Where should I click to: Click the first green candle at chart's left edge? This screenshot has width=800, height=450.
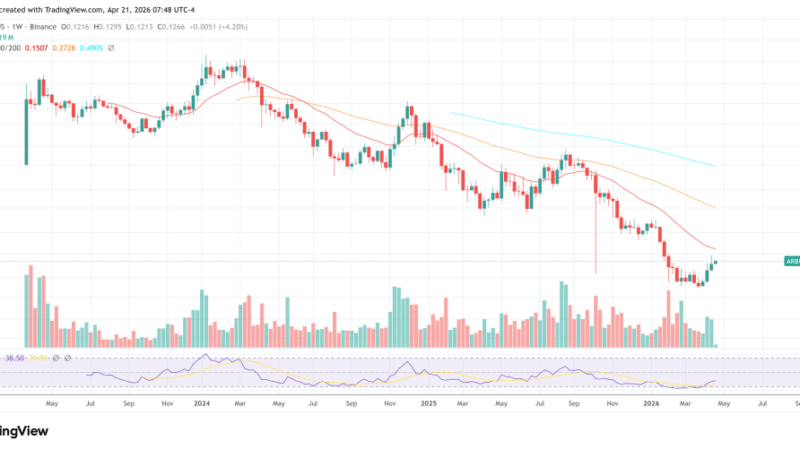coord(26,132)
